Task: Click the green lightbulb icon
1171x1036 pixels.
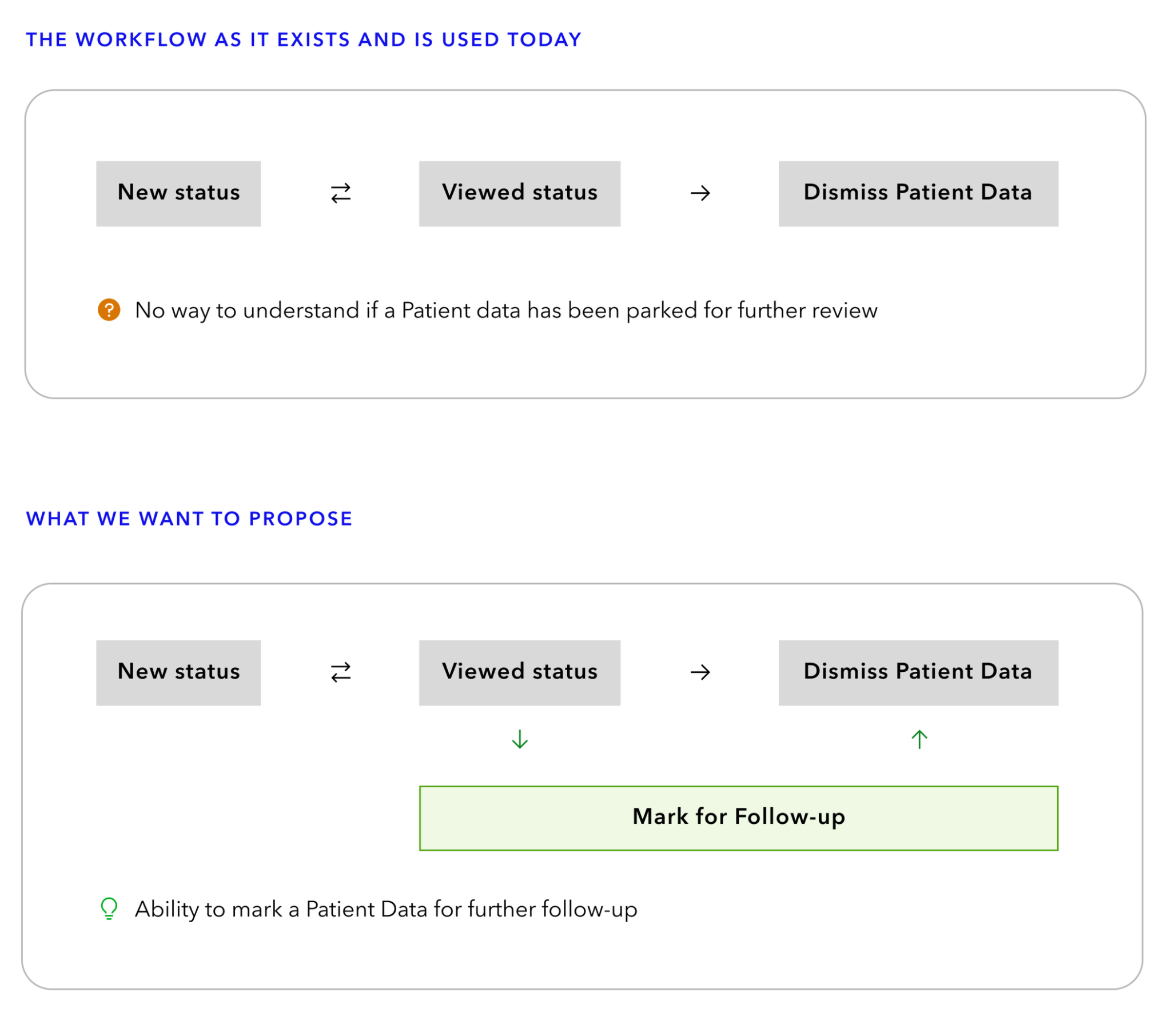Action: tap(109, 909)
